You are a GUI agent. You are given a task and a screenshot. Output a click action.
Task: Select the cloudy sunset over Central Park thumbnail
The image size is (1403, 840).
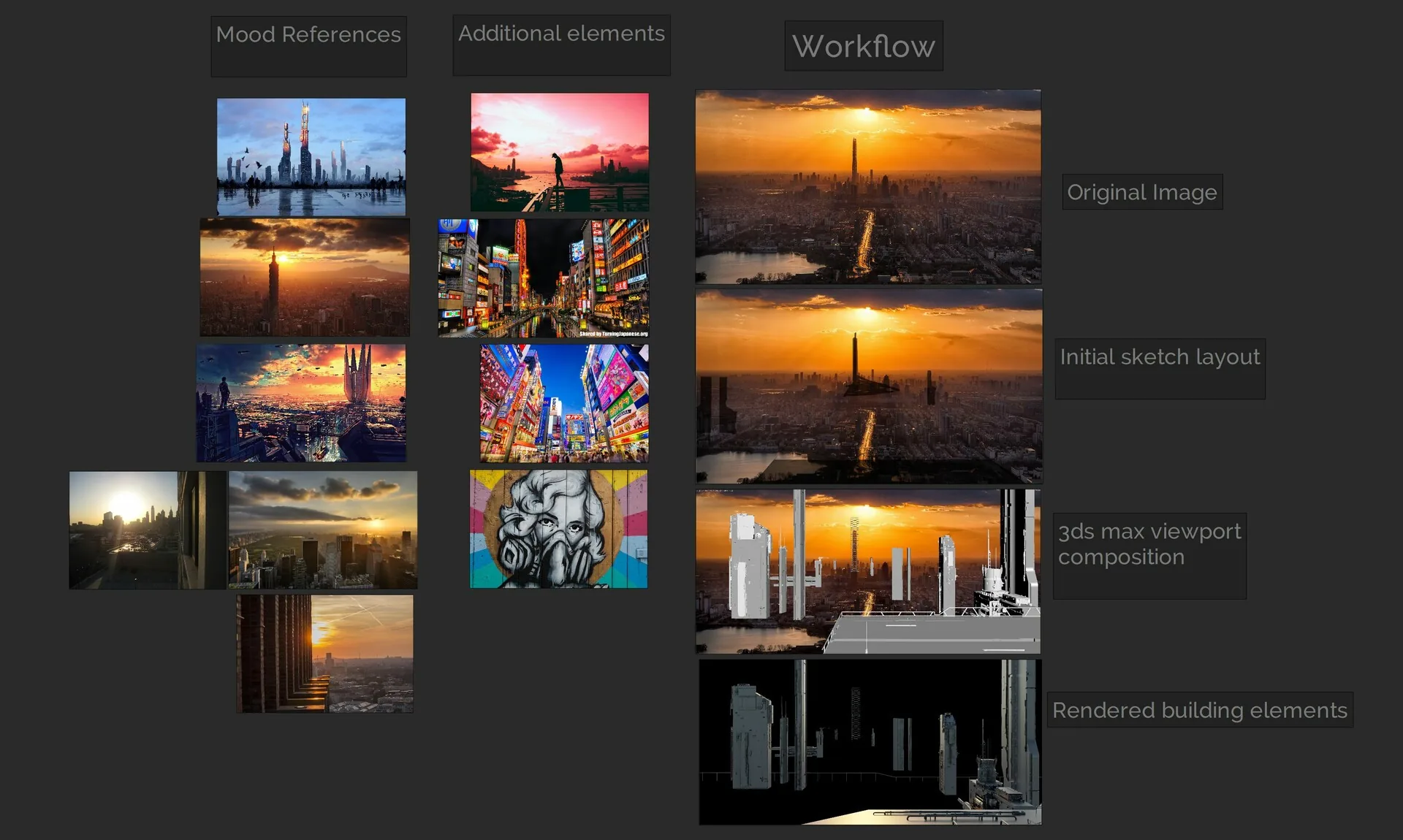pyautogui.click(x=323, y=530)
